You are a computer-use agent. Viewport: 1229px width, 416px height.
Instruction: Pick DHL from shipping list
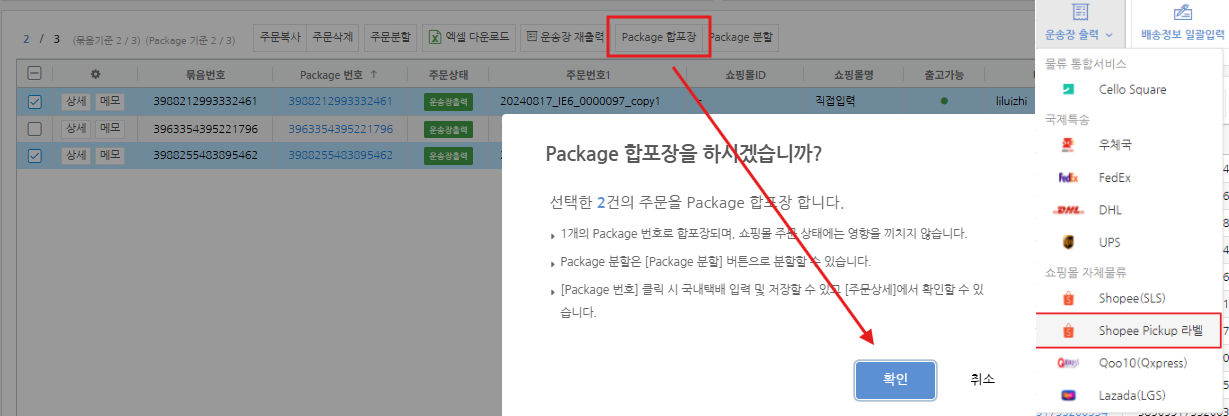tap(1111, 210)
